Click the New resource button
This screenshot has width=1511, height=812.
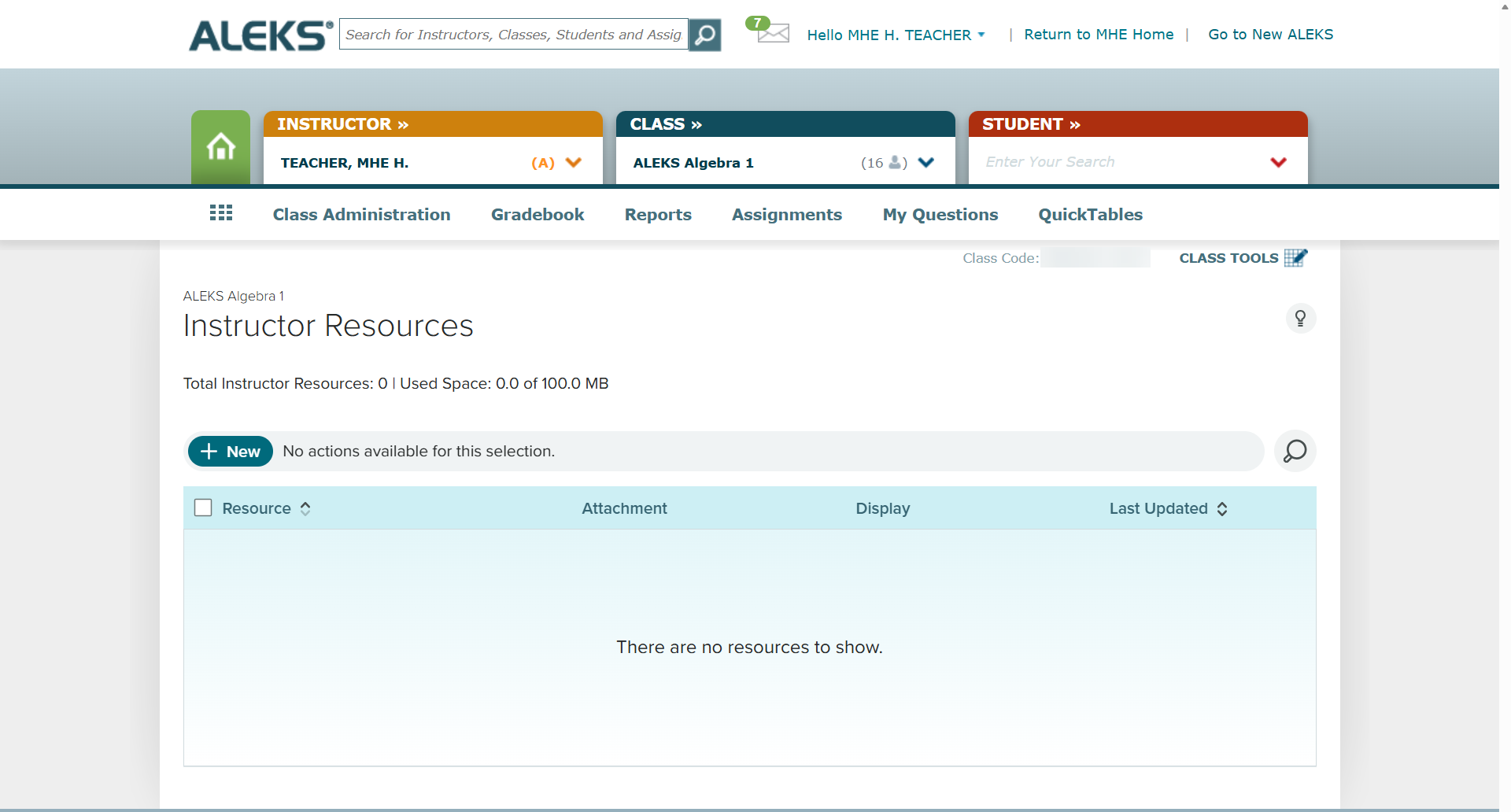tap(231, 452)
